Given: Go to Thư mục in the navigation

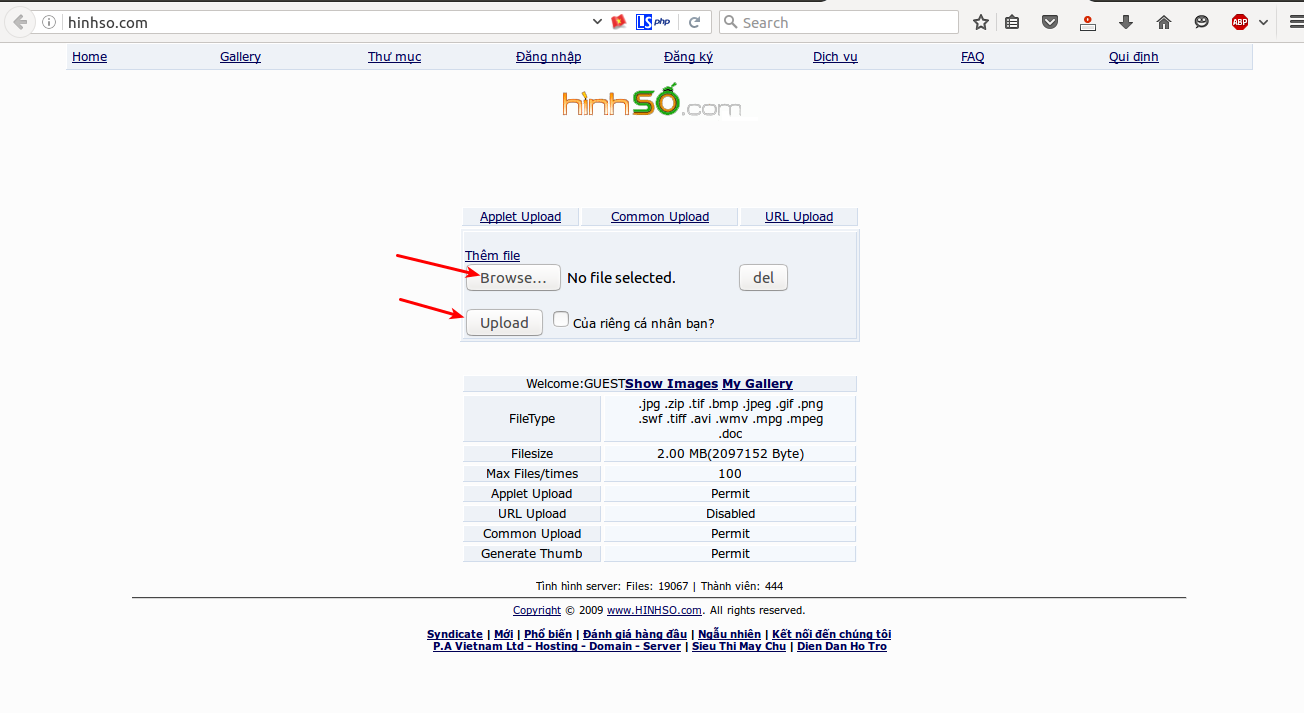Looking at the screenshot, I should coord(394,57).
